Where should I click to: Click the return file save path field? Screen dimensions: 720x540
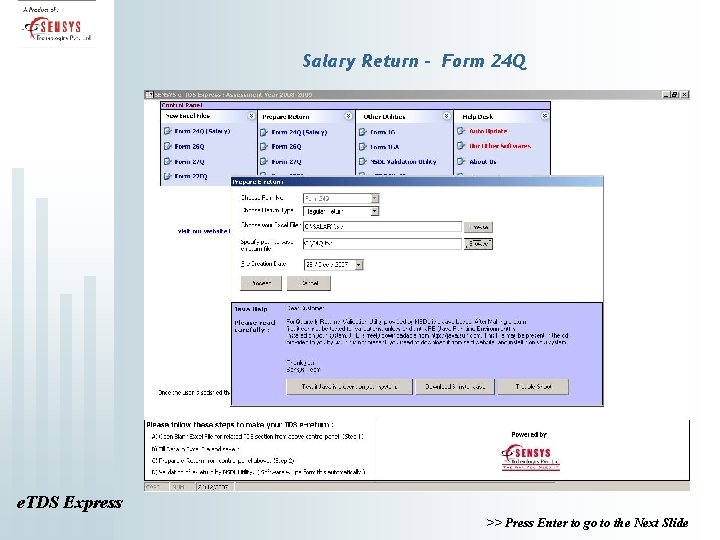pyautogui.click(x=382, y=243)
